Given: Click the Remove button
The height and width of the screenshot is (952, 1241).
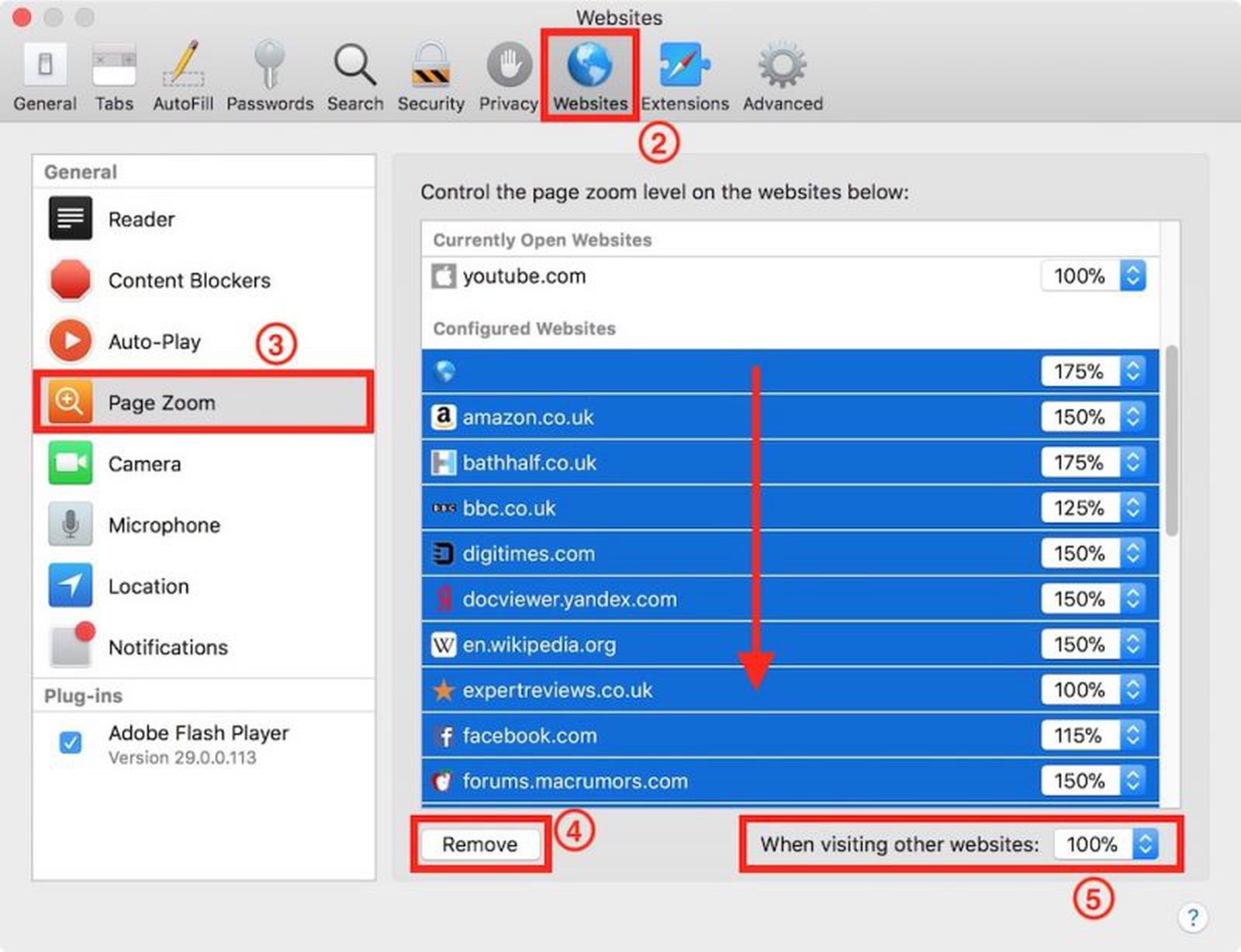Looking at the screenshot, I should [x=479, y=844].
